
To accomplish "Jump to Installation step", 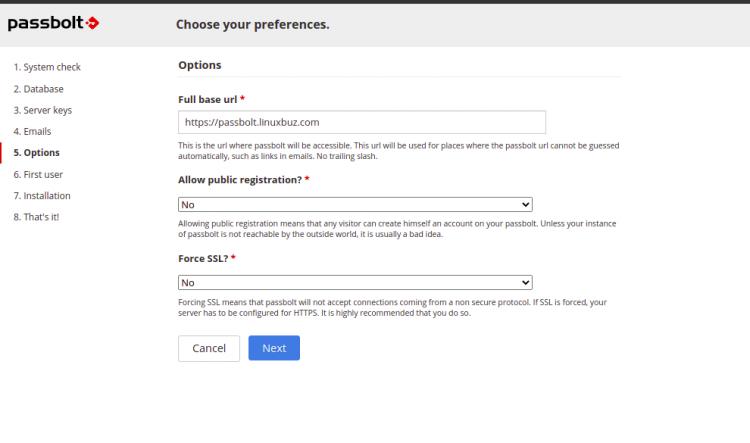I will point(42,196).
